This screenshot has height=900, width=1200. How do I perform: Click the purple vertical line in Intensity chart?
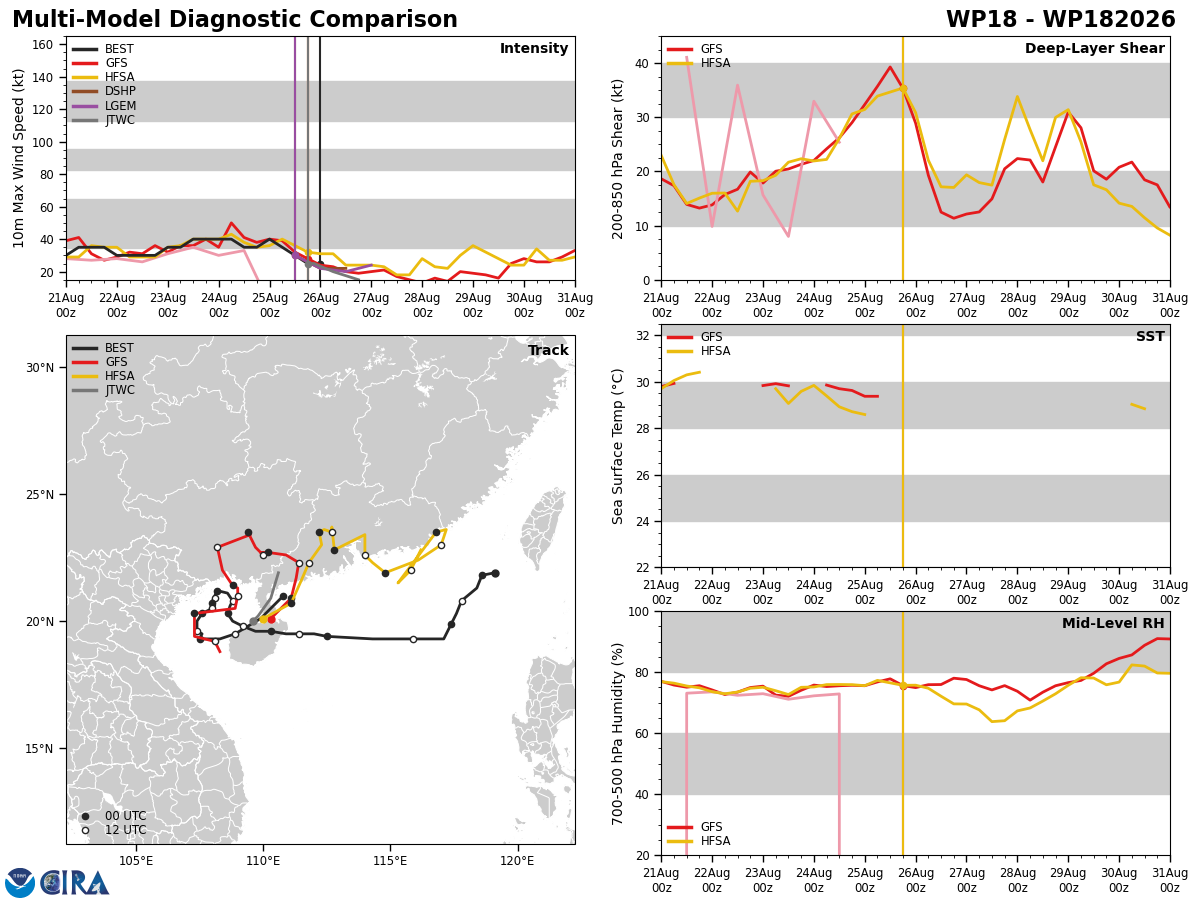tap(295, 158)
